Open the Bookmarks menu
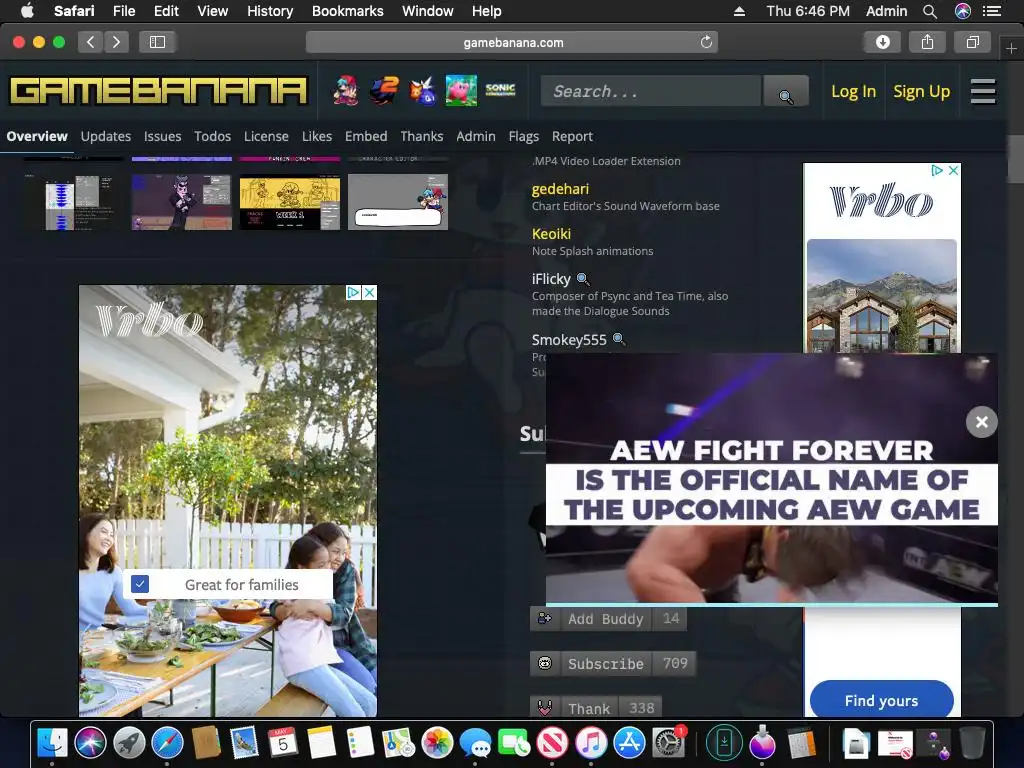 [x=347, y=11]
